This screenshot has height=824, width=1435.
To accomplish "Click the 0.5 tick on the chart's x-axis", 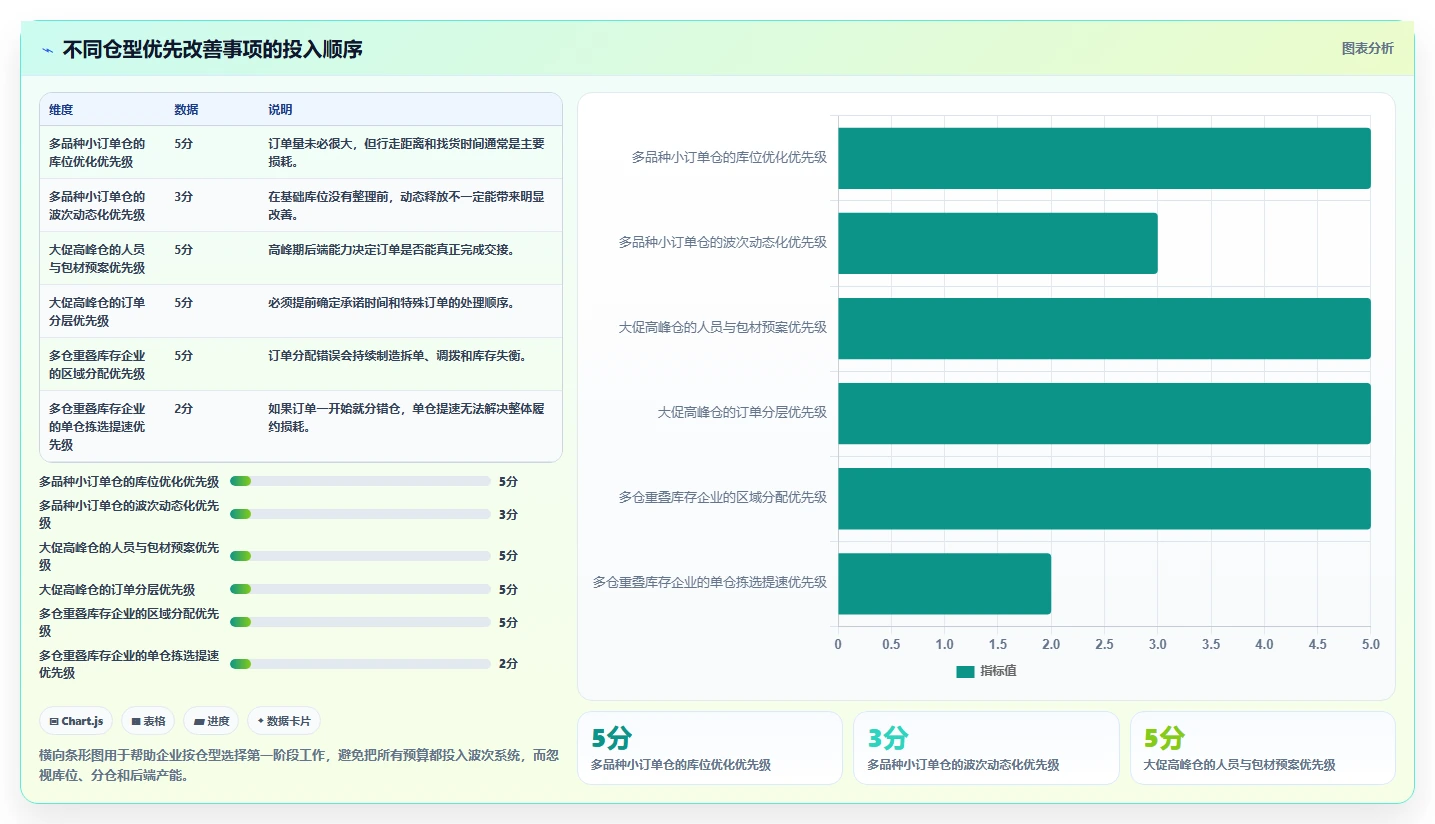I will 891,644.
